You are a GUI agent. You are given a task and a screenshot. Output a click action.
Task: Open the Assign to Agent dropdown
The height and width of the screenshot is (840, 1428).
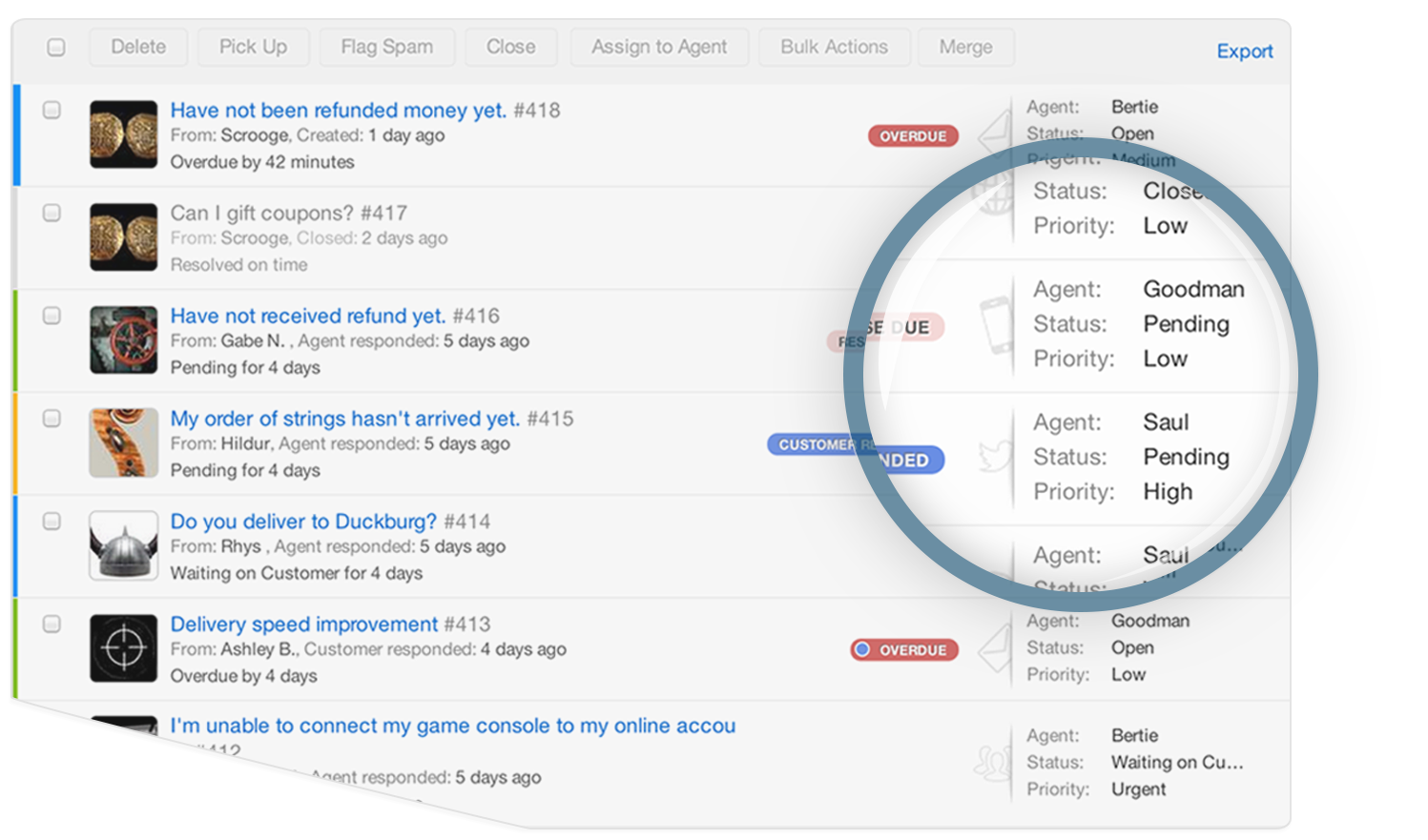[659, 47]
